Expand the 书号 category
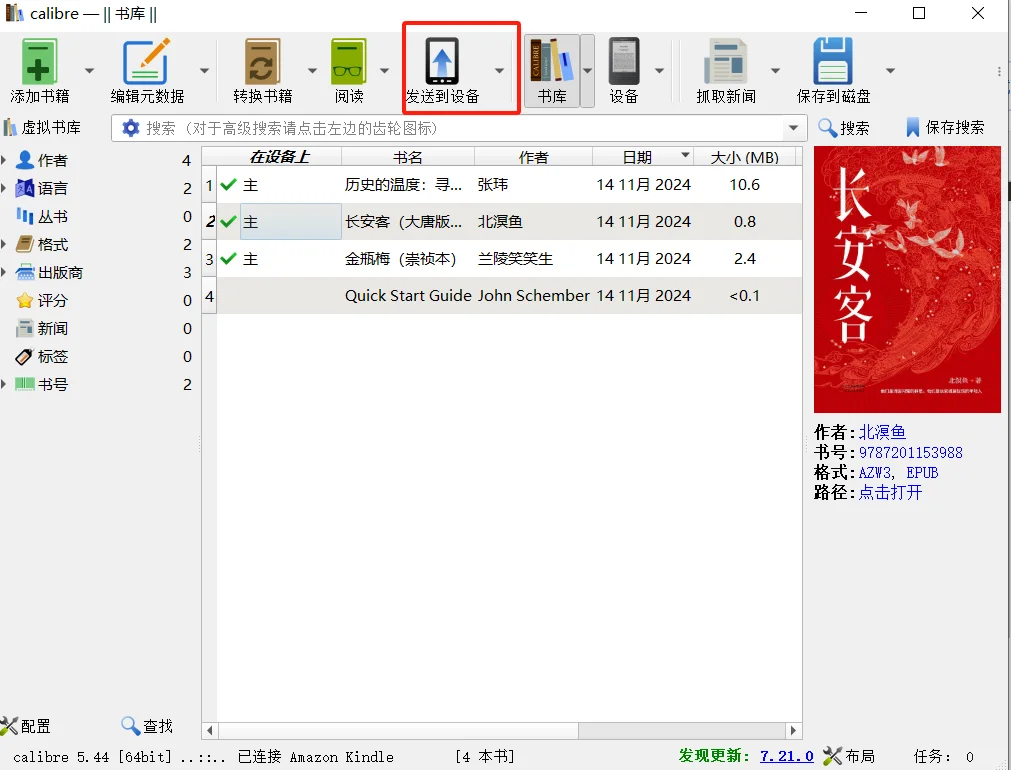The image size is (1011, 770). [4, 384]
